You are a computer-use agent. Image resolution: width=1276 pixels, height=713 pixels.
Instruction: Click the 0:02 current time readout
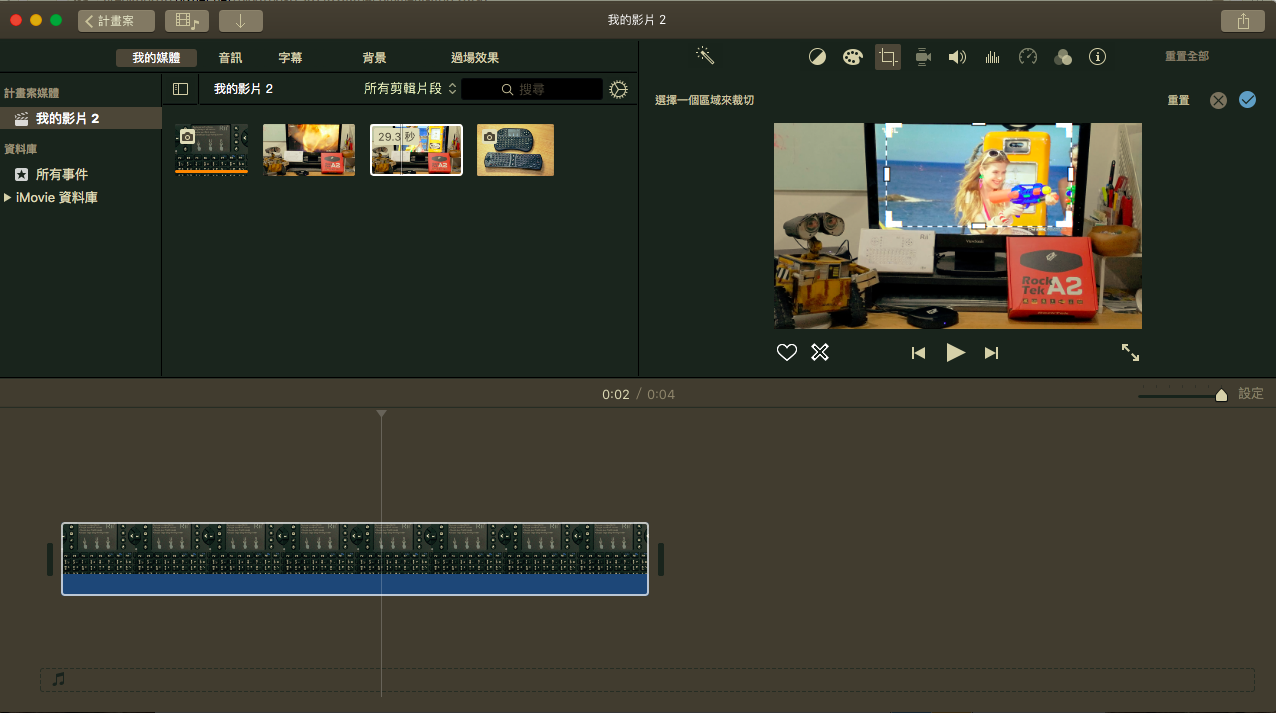616,394
